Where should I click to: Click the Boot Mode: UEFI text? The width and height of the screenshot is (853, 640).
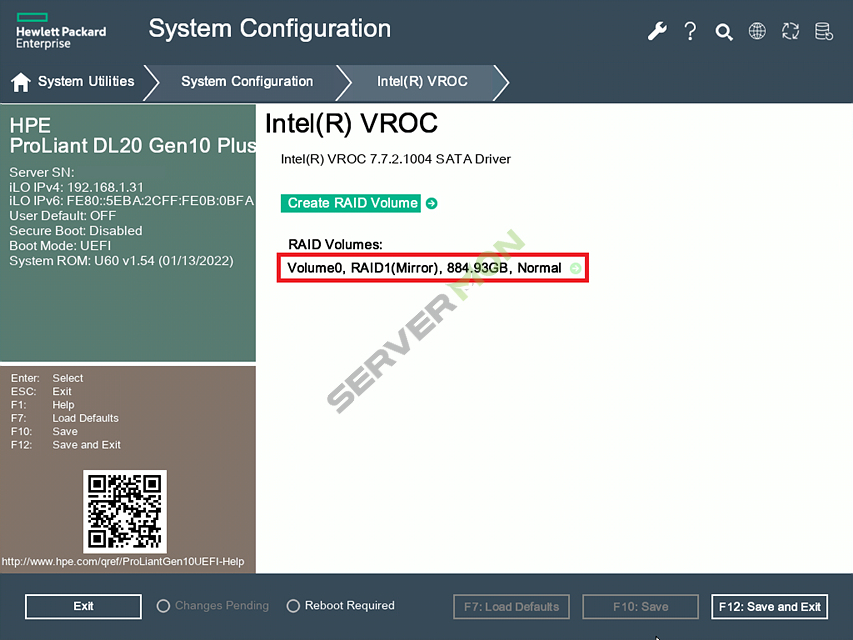(60, 245)
